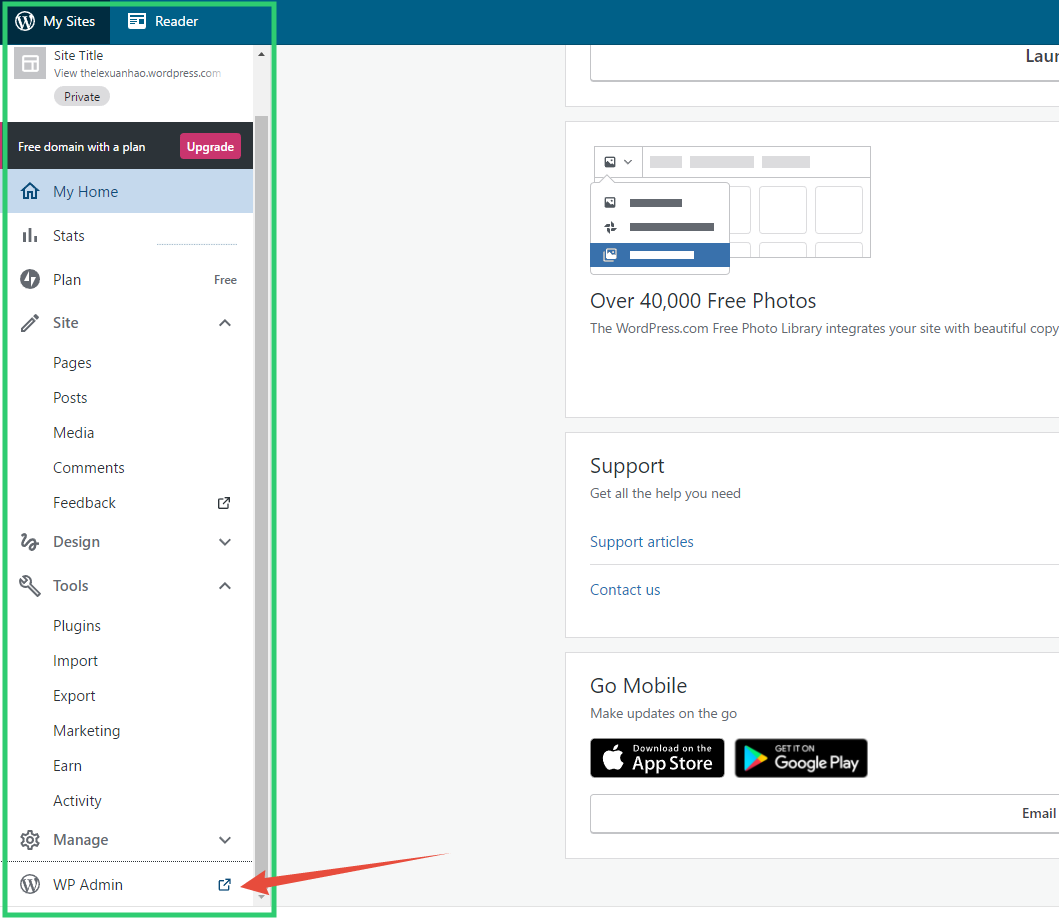Click the dropdown chevron in photo illustration toolbar
The width and height of the screenshot is (1059, 919).
tap(628, 162)
